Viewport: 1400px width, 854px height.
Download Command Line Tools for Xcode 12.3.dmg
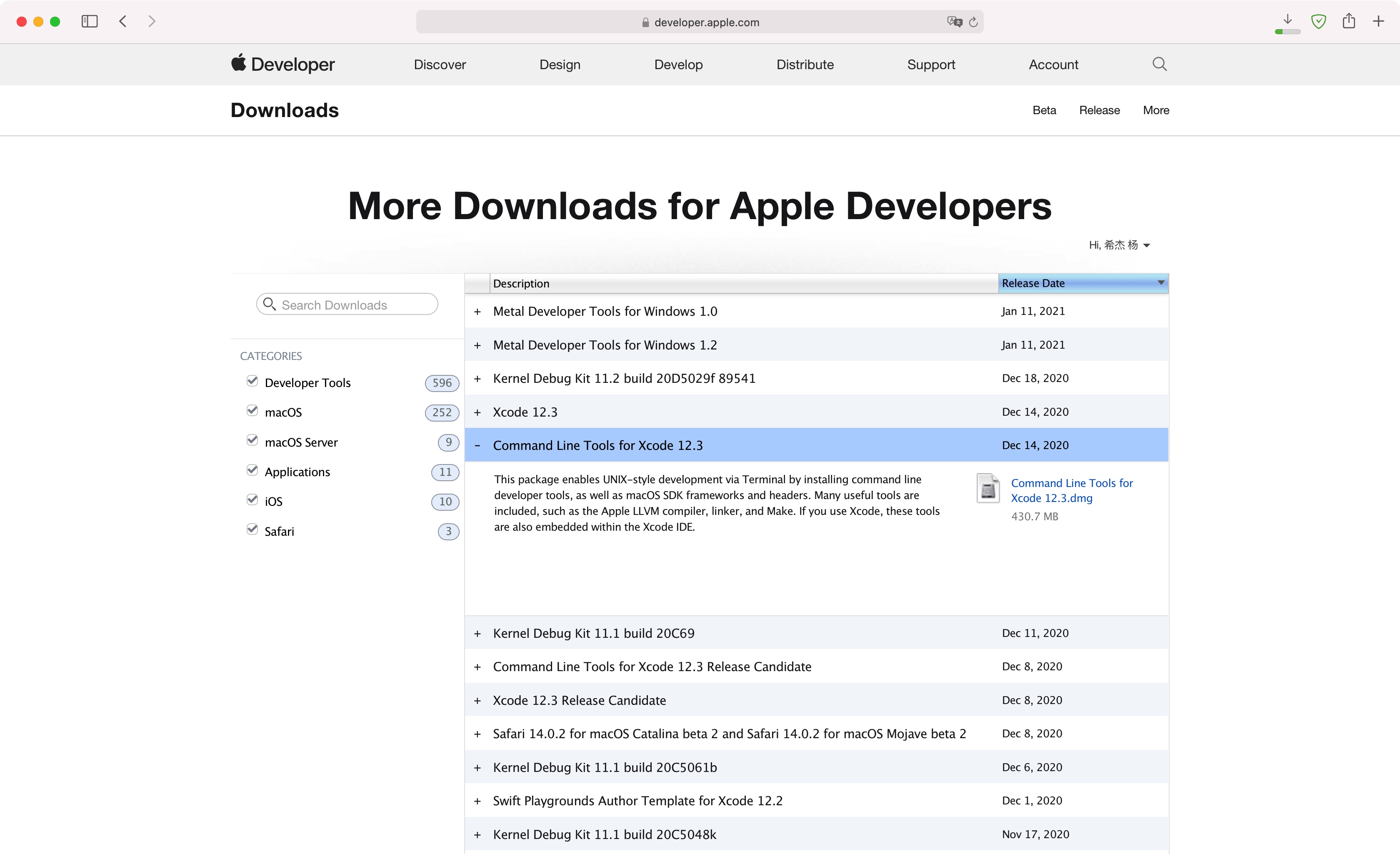coord(1072,490)
